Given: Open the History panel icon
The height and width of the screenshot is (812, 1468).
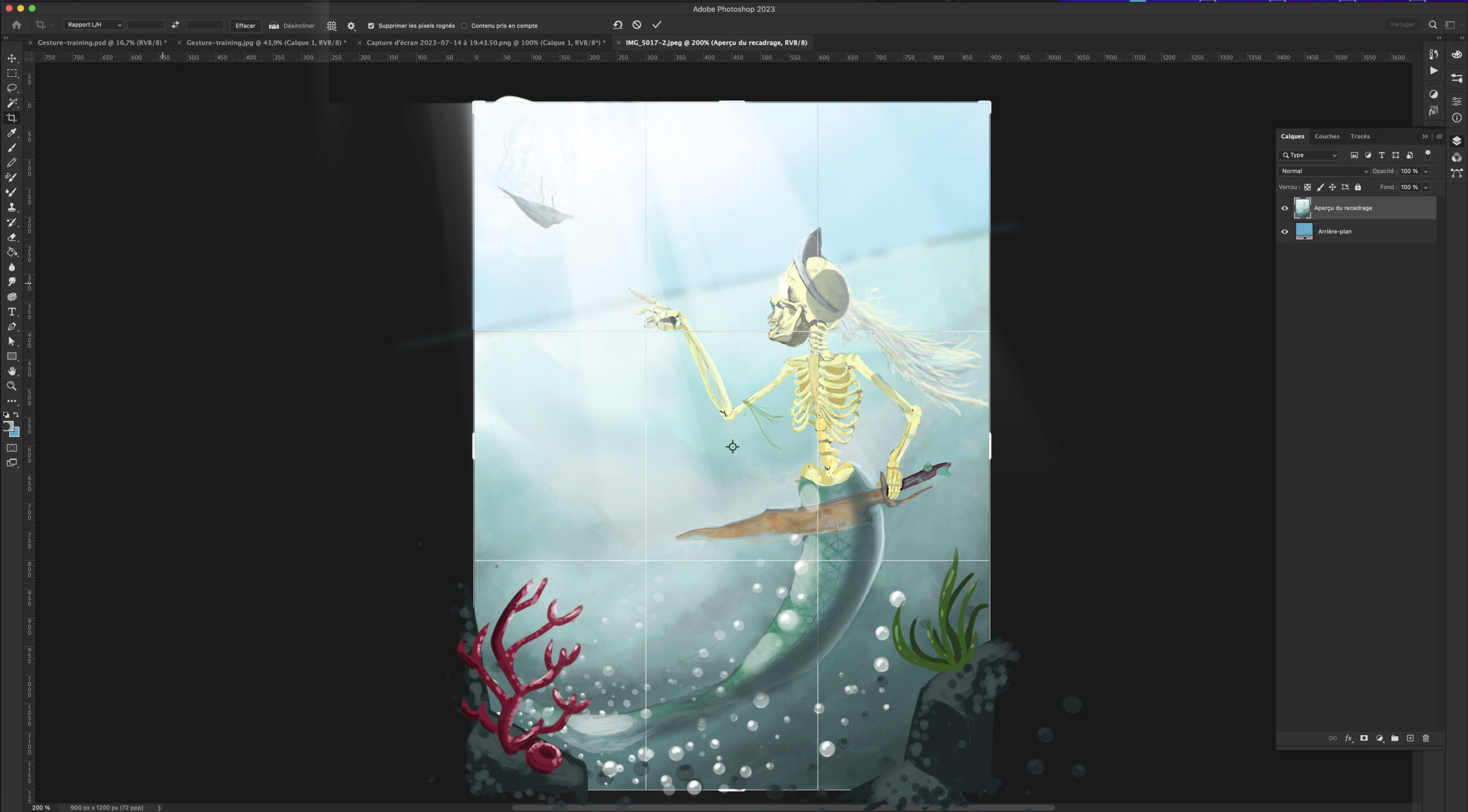Looking at the screenshot, I should coord(1434,54).
